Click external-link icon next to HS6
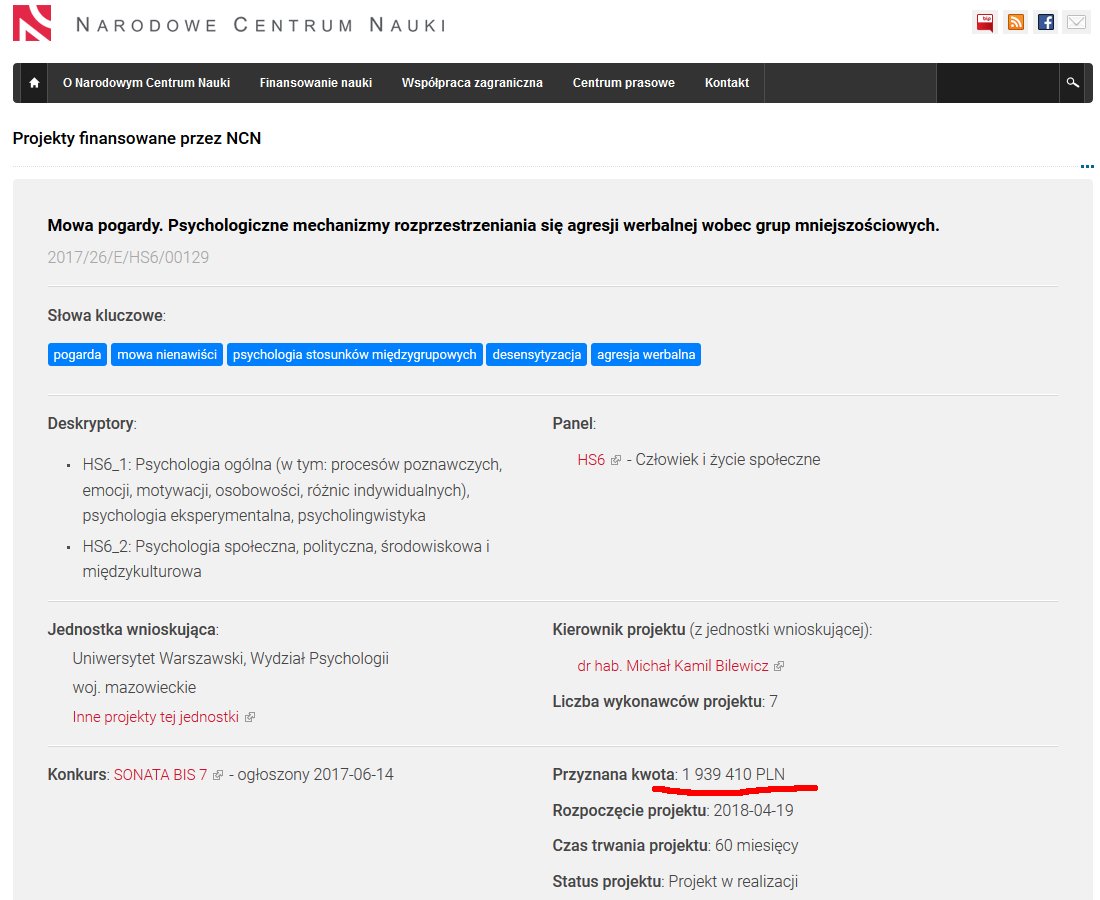Screen dimensions: 1100x900 [x=616, y=460]
